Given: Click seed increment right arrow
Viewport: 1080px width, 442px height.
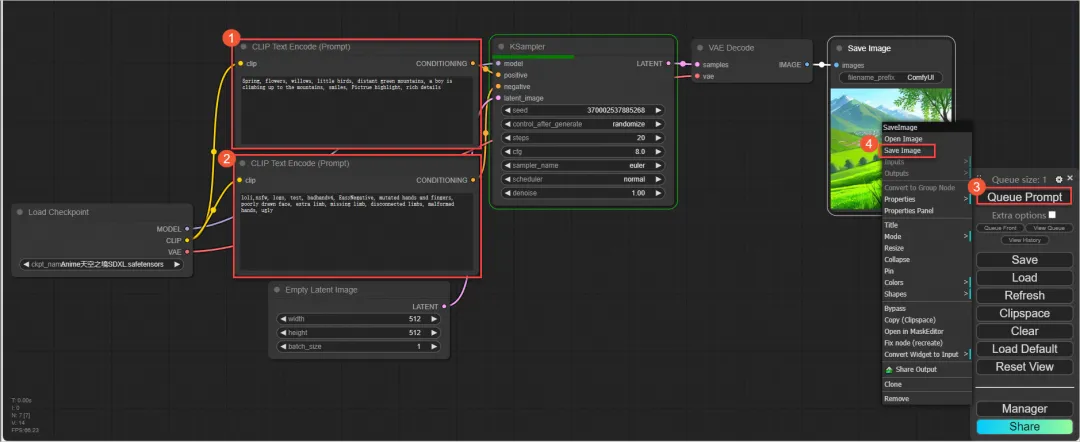Looking at the screenshot, I should pos(658,110).
